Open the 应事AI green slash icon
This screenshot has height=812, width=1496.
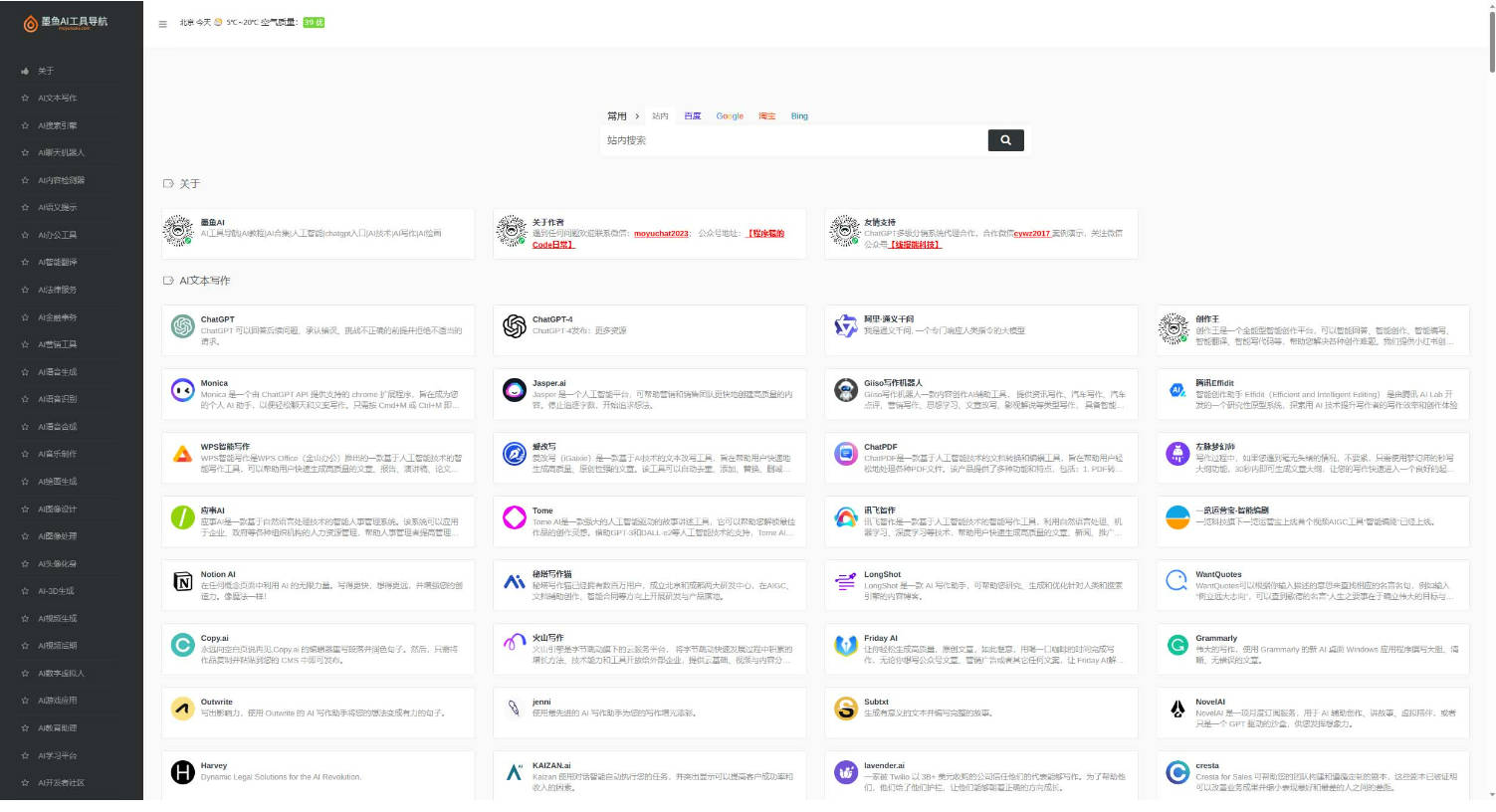click(x=183, y=517)
